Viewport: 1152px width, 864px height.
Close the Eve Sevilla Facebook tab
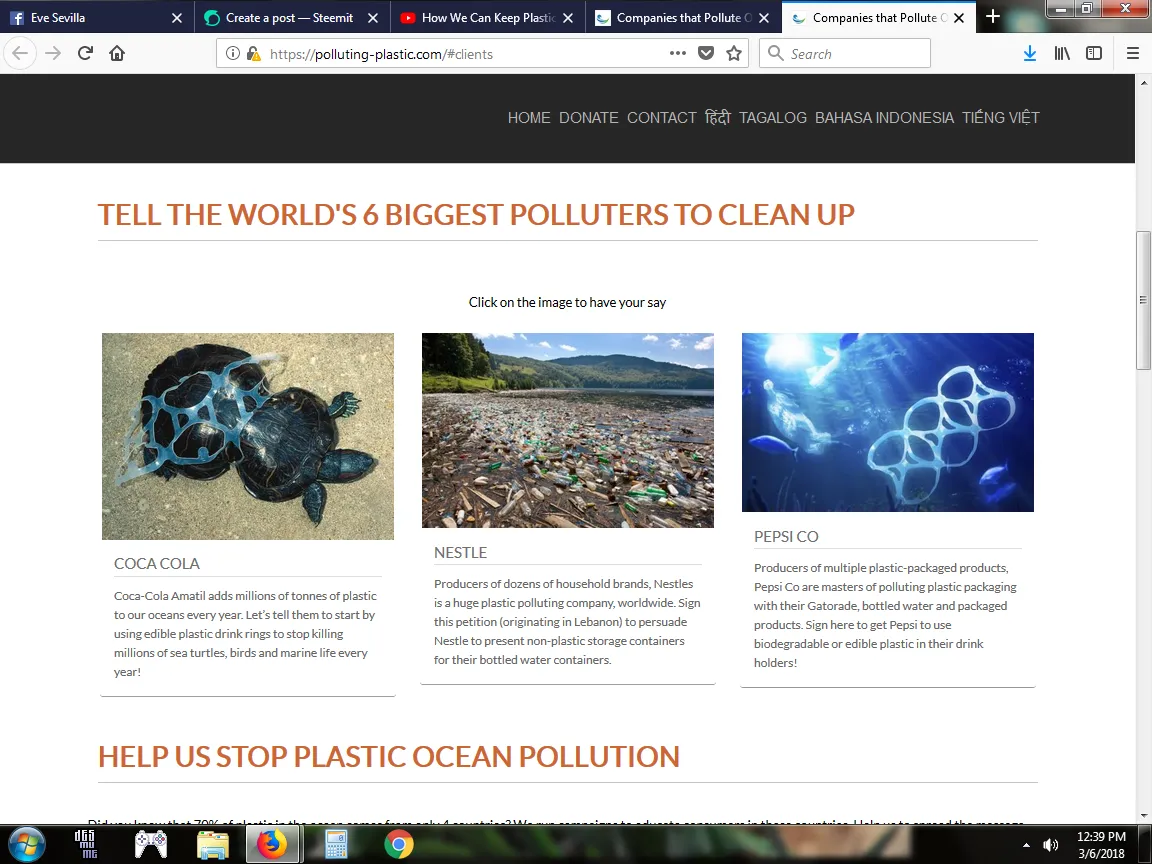coord(176,18)
